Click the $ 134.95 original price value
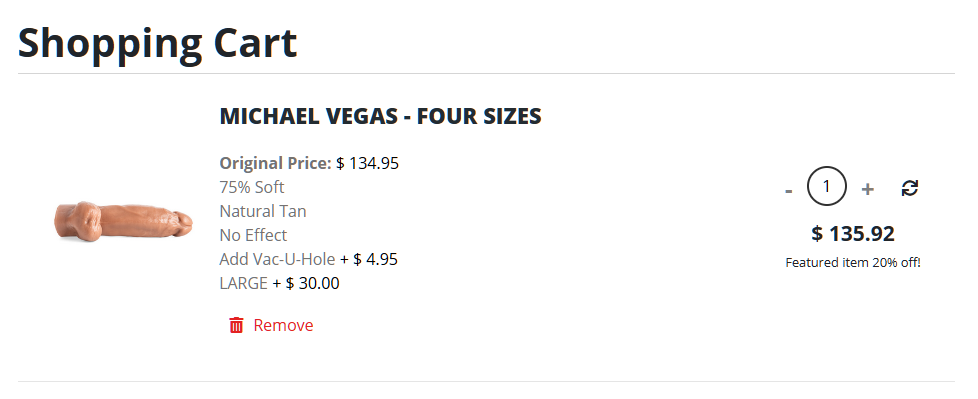Screen dimensions: 978x399 [x=367, y=163]
